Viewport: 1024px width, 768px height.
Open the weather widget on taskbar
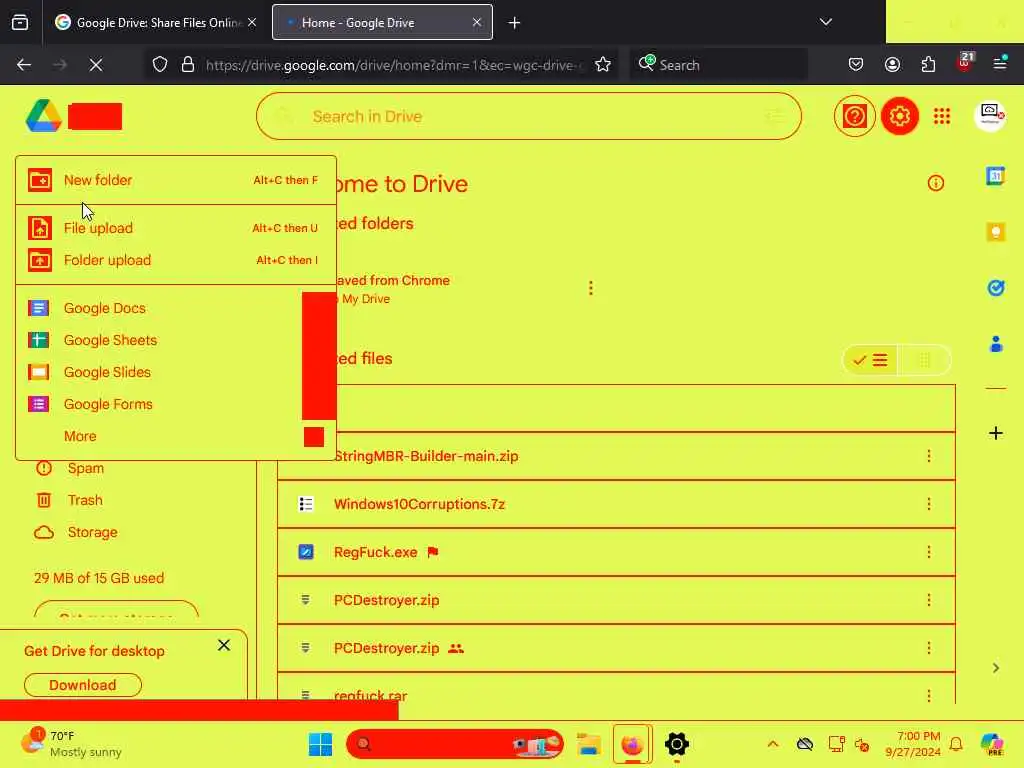(x=71, y=744)
